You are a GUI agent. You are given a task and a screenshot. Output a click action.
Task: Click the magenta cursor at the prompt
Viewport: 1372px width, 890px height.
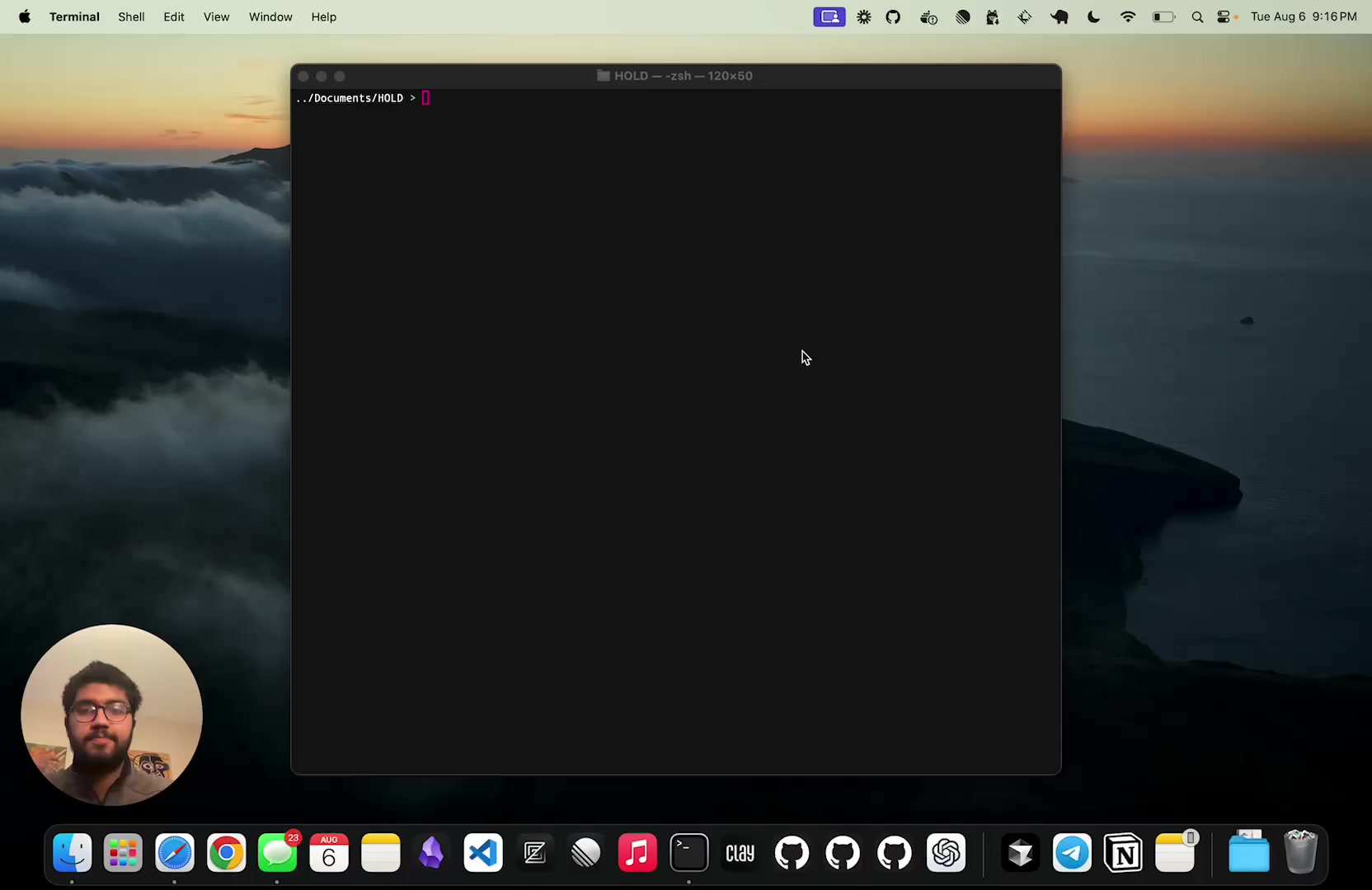425,98
